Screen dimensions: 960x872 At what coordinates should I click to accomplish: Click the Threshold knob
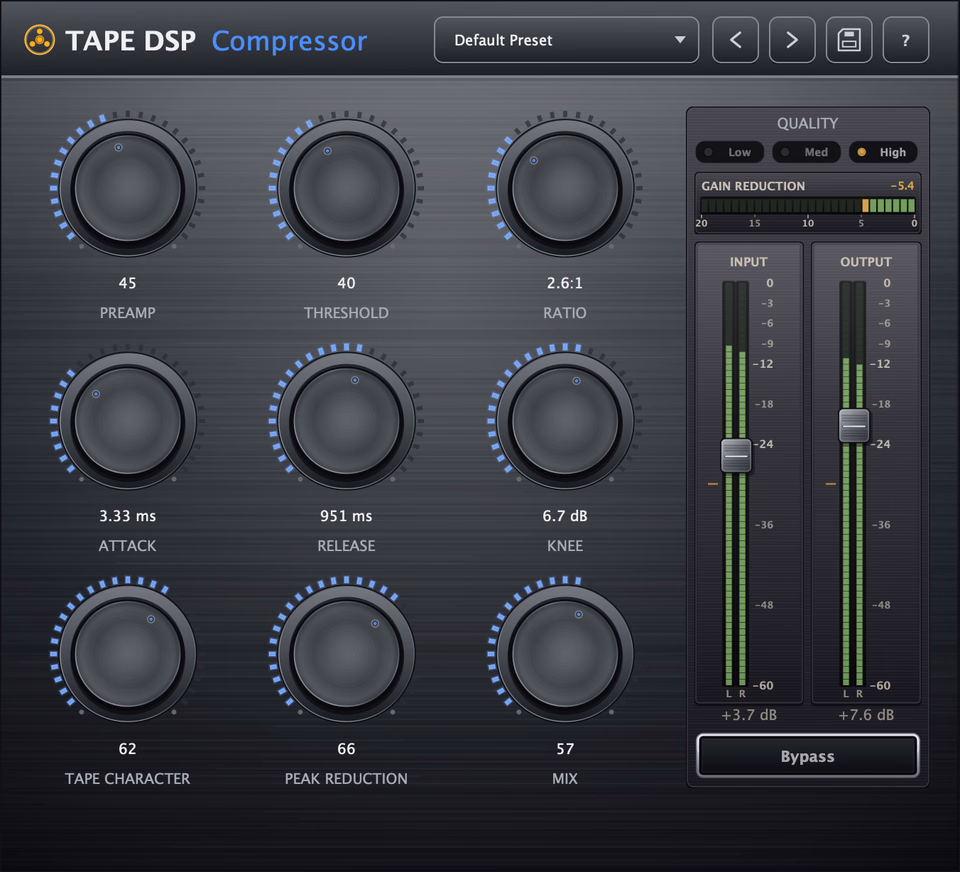click(346, 187)
